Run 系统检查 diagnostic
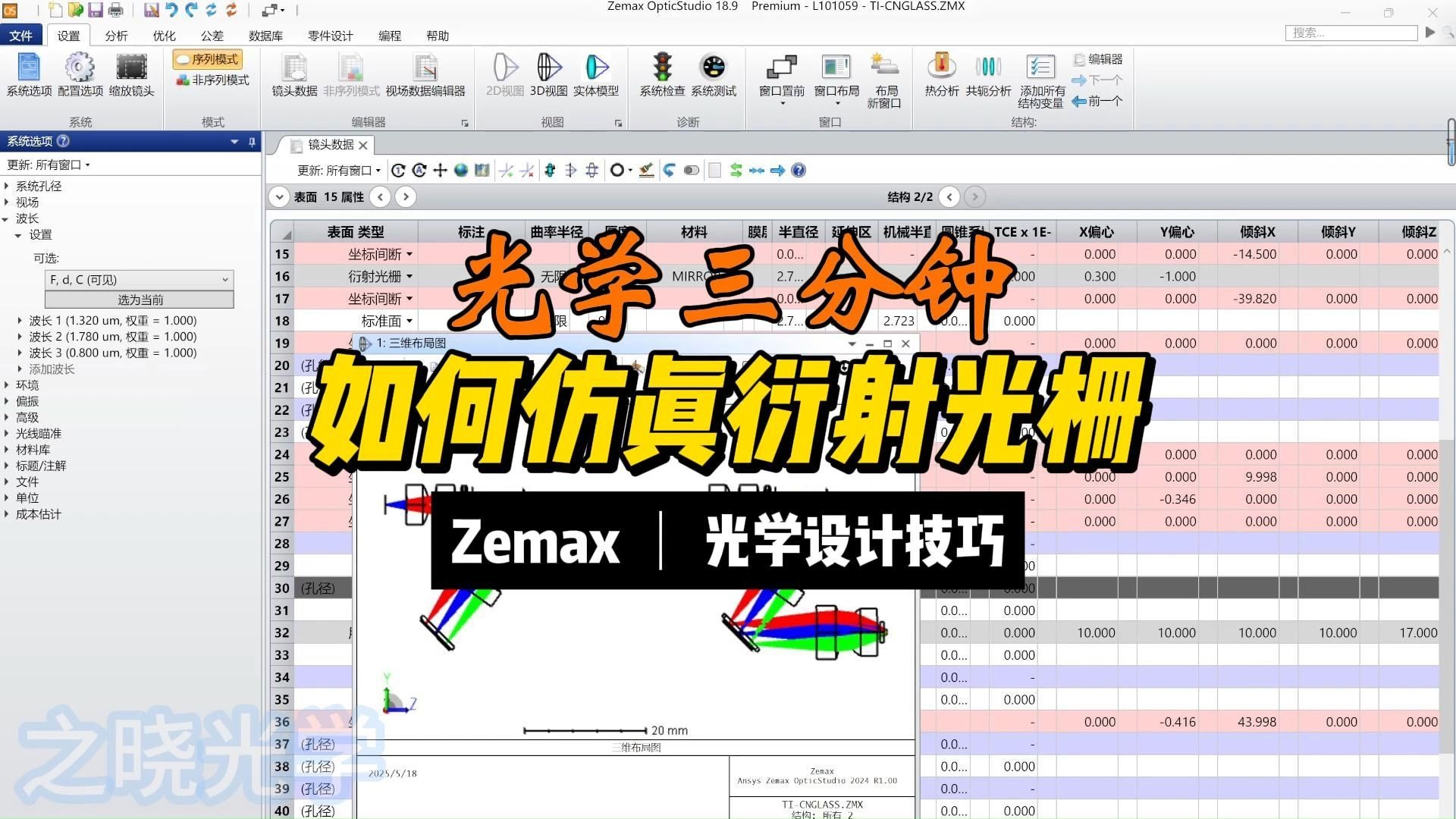Viewport: 1456px width, 819px height. point(661,74)
